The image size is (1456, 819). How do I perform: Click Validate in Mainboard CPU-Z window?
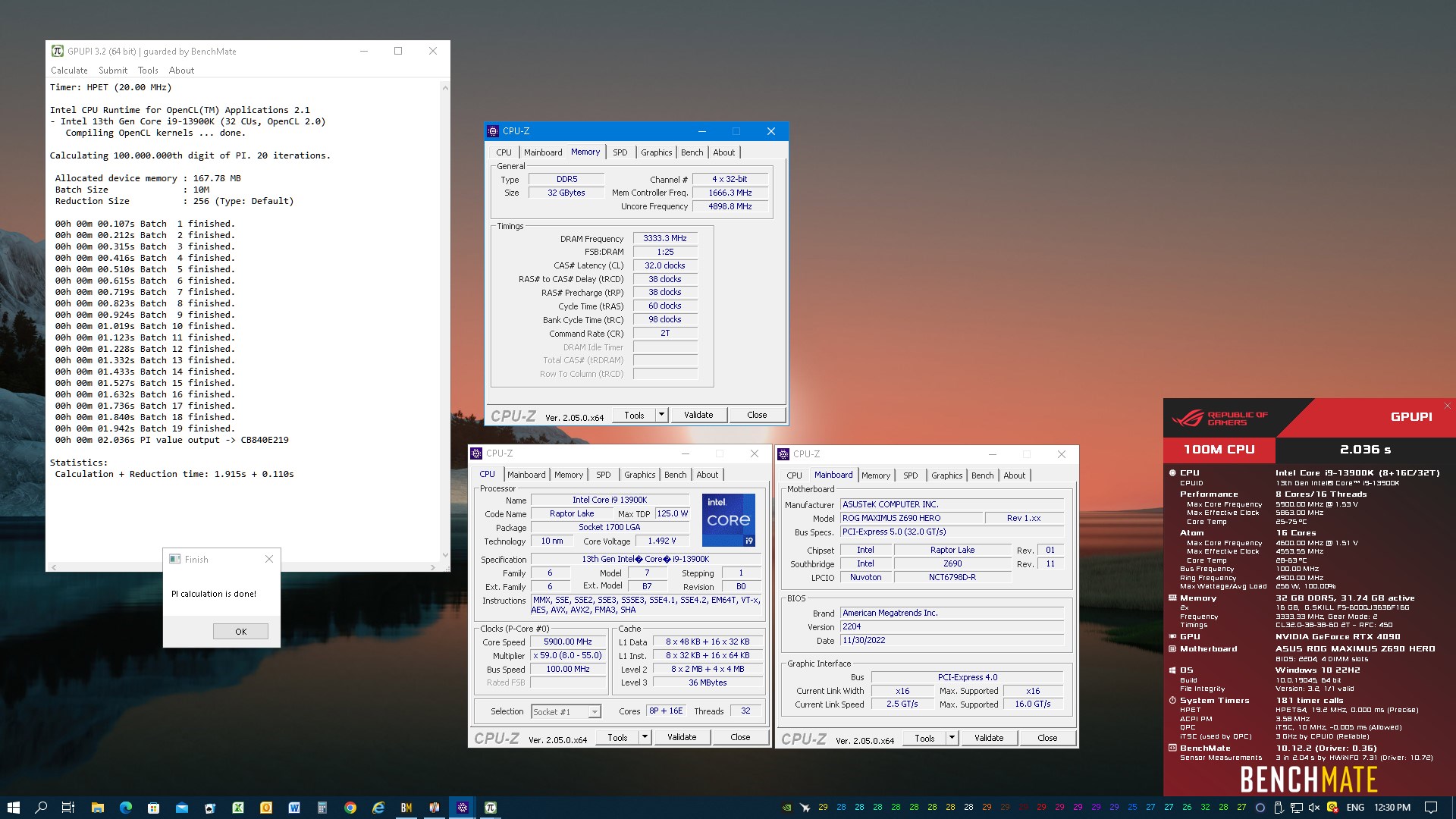pyautogui.click(x=989, y=738)
